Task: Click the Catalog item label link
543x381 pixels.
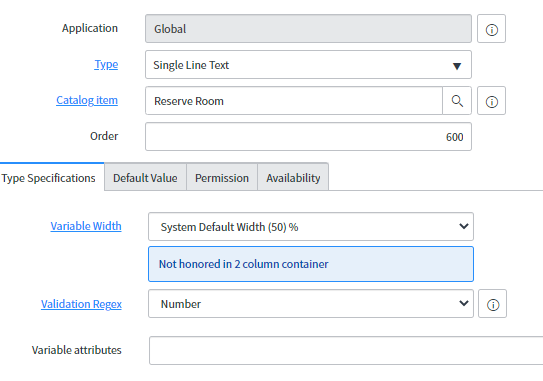Action: (87, 100)
